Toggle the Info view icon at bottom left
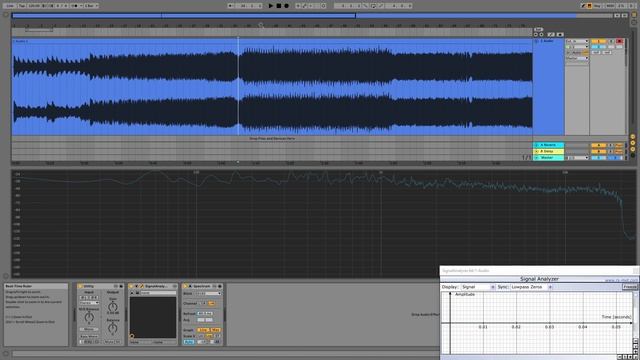 click(6, 354)
